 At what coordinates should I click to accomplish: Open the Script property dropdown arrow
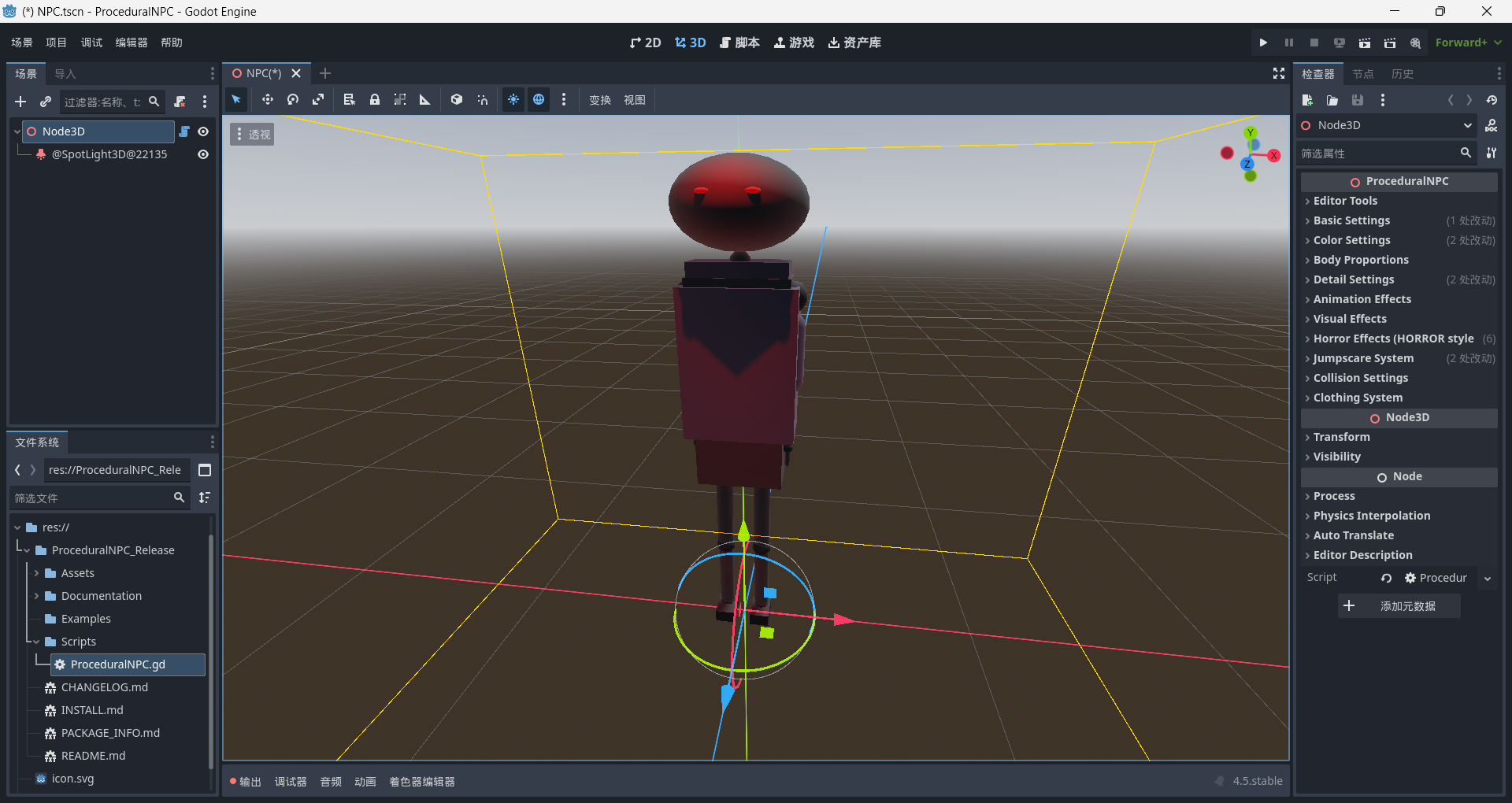pos(1488,578)
